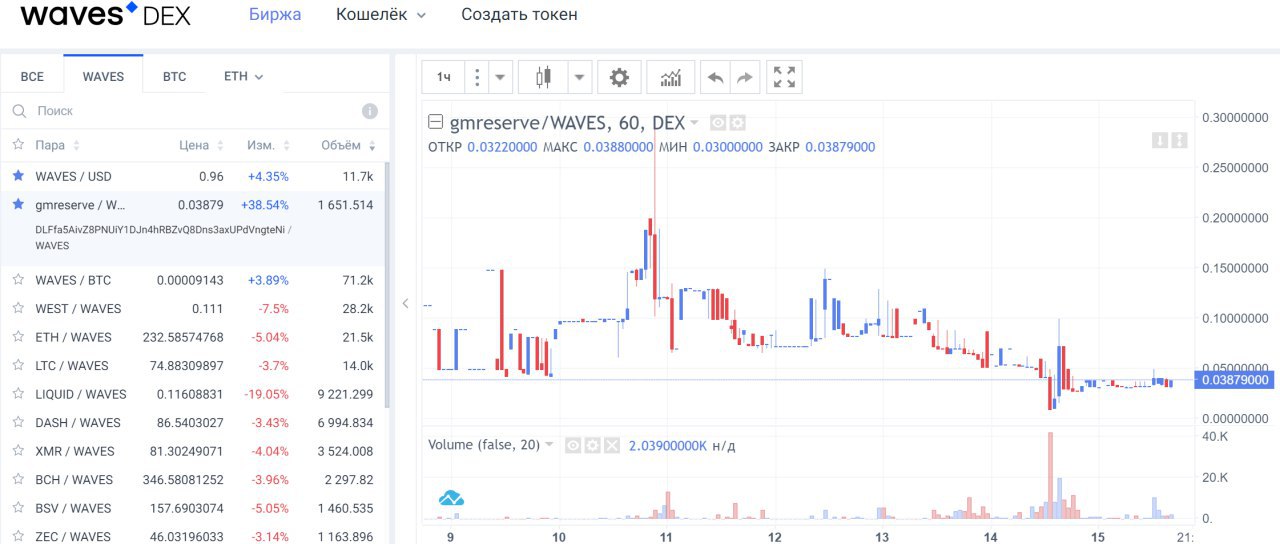Expand the gmreserve/WAVES legend dropdown arrow

[694, 123]
